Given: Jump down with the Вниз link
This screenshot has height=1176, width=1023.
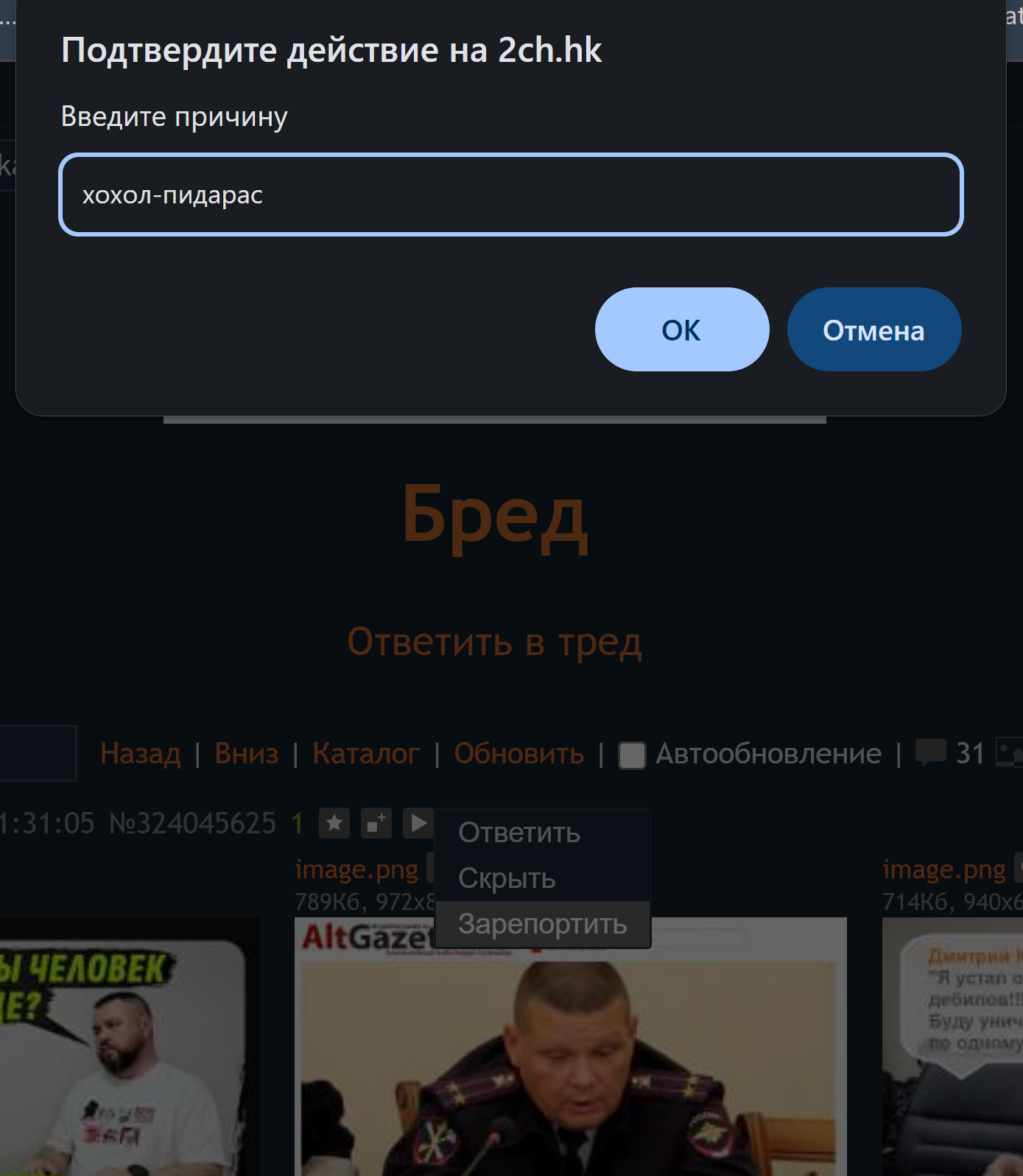Looking at the screenshot, I should coord(247,753).
